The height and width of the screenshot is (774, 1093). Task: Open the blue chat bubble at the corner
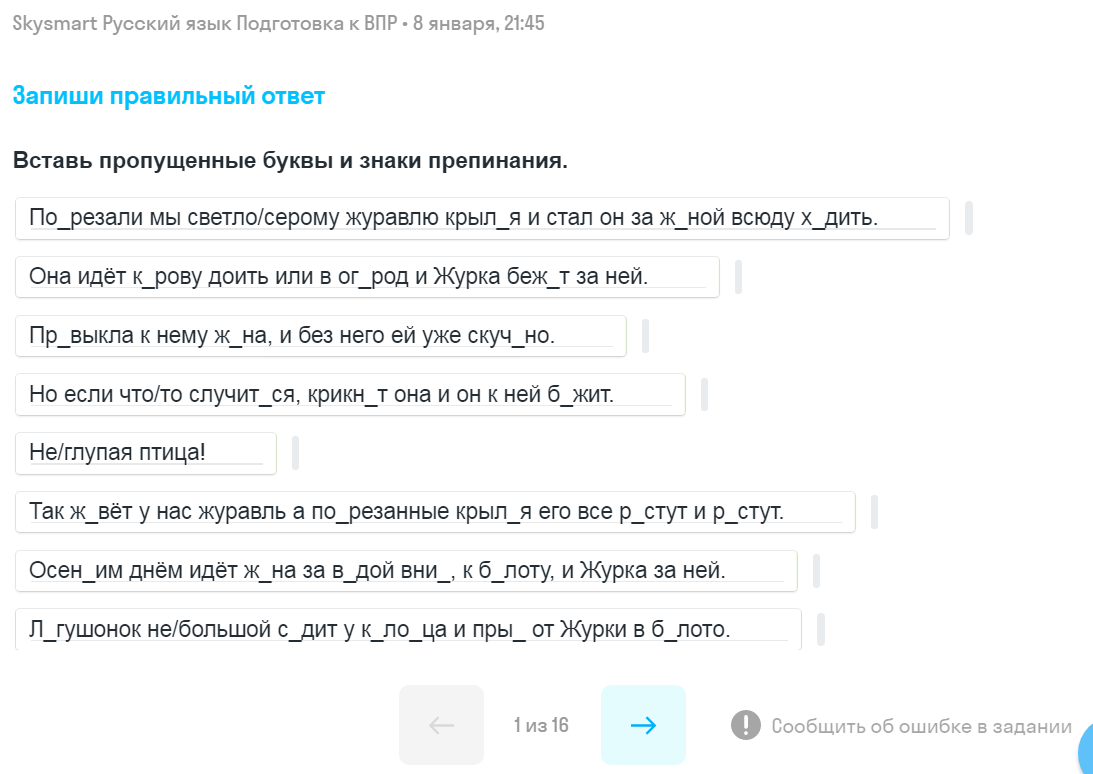(x=1084, y=750)
